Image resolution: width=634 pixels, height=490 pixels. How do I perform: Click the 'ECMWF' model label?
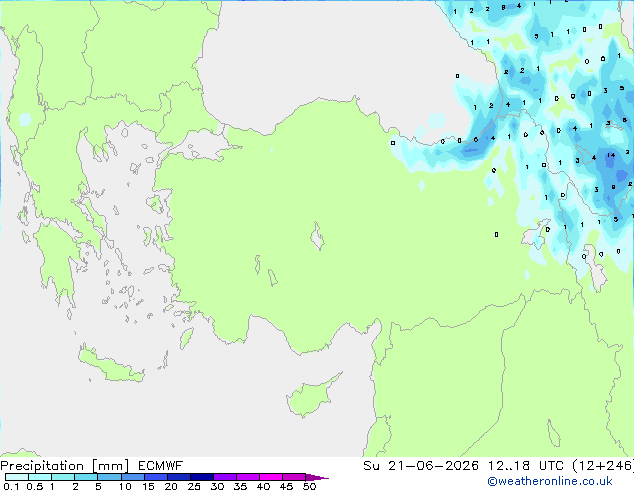click(x=161, y=466)
